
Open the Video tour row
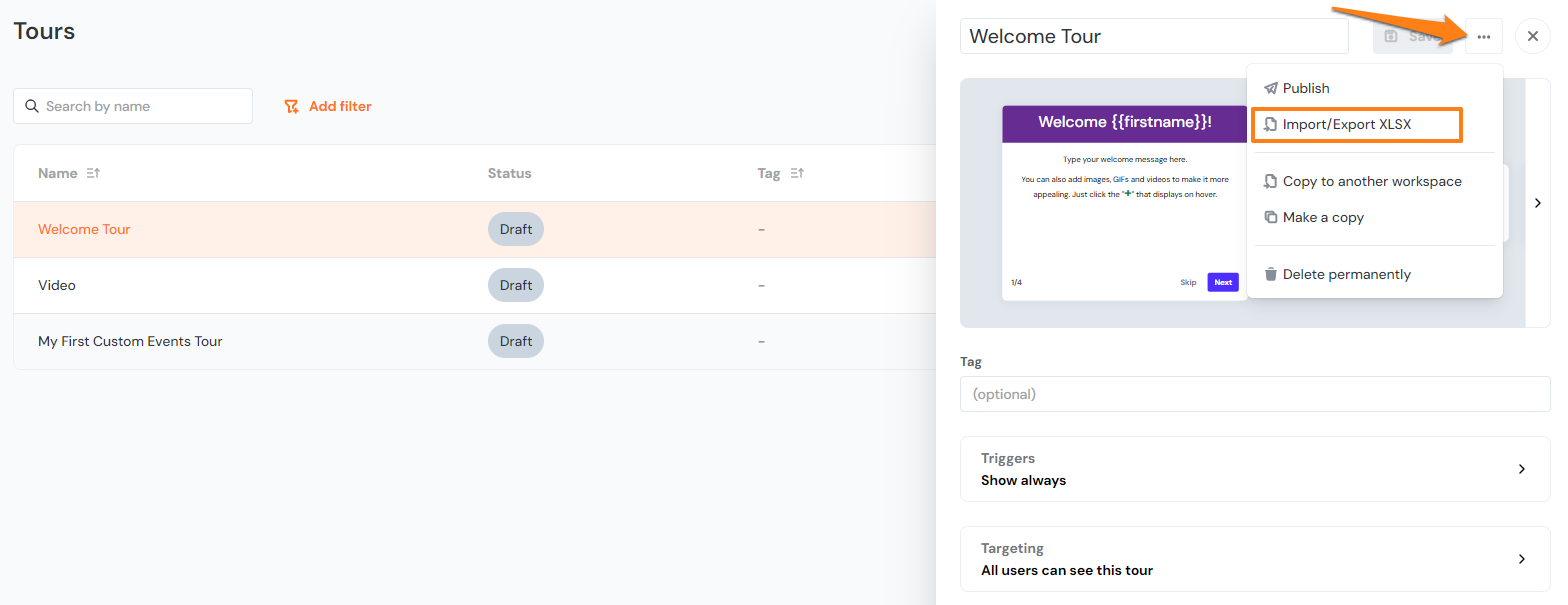(x=57, y=285)
